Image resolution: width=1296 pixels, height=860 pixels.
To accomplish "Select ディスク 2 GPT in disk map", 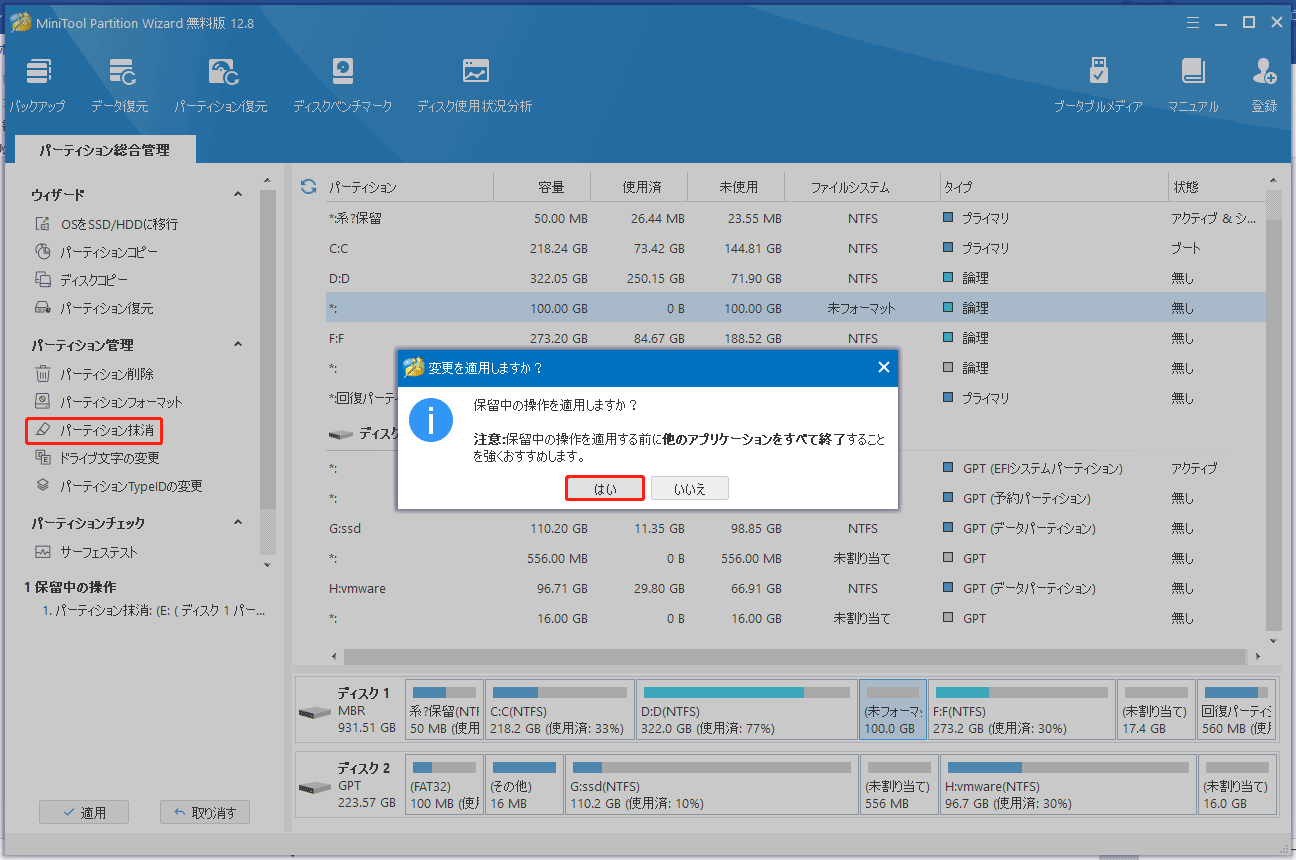I will tap(349, 785).
